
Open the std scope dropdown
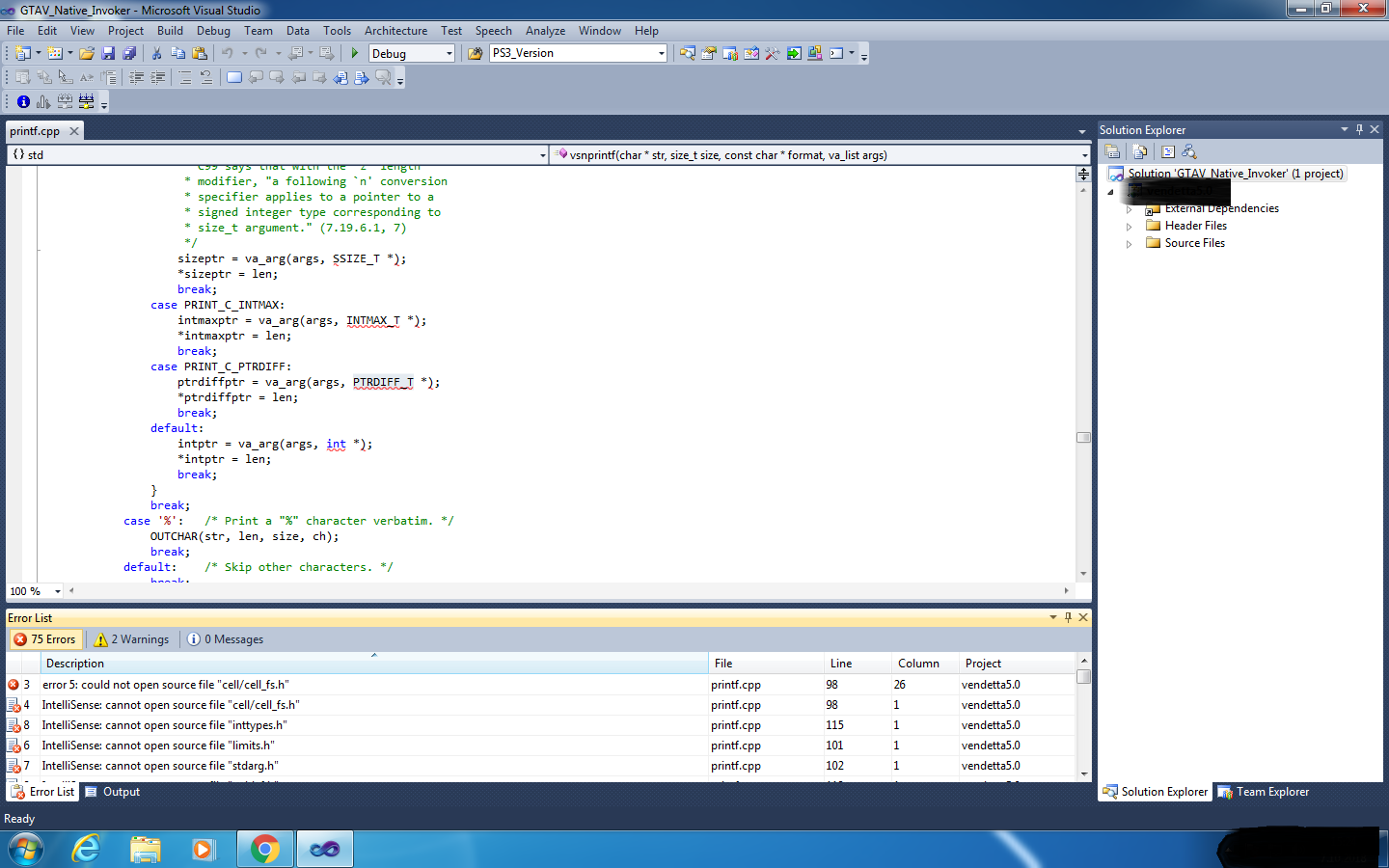coord(543,155)
